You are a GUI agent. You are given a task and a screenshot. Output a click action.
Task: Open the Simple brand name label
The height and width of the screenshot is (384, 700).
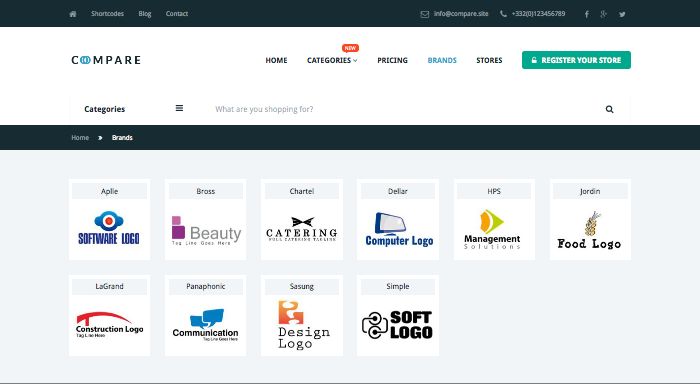click(398, 286)
